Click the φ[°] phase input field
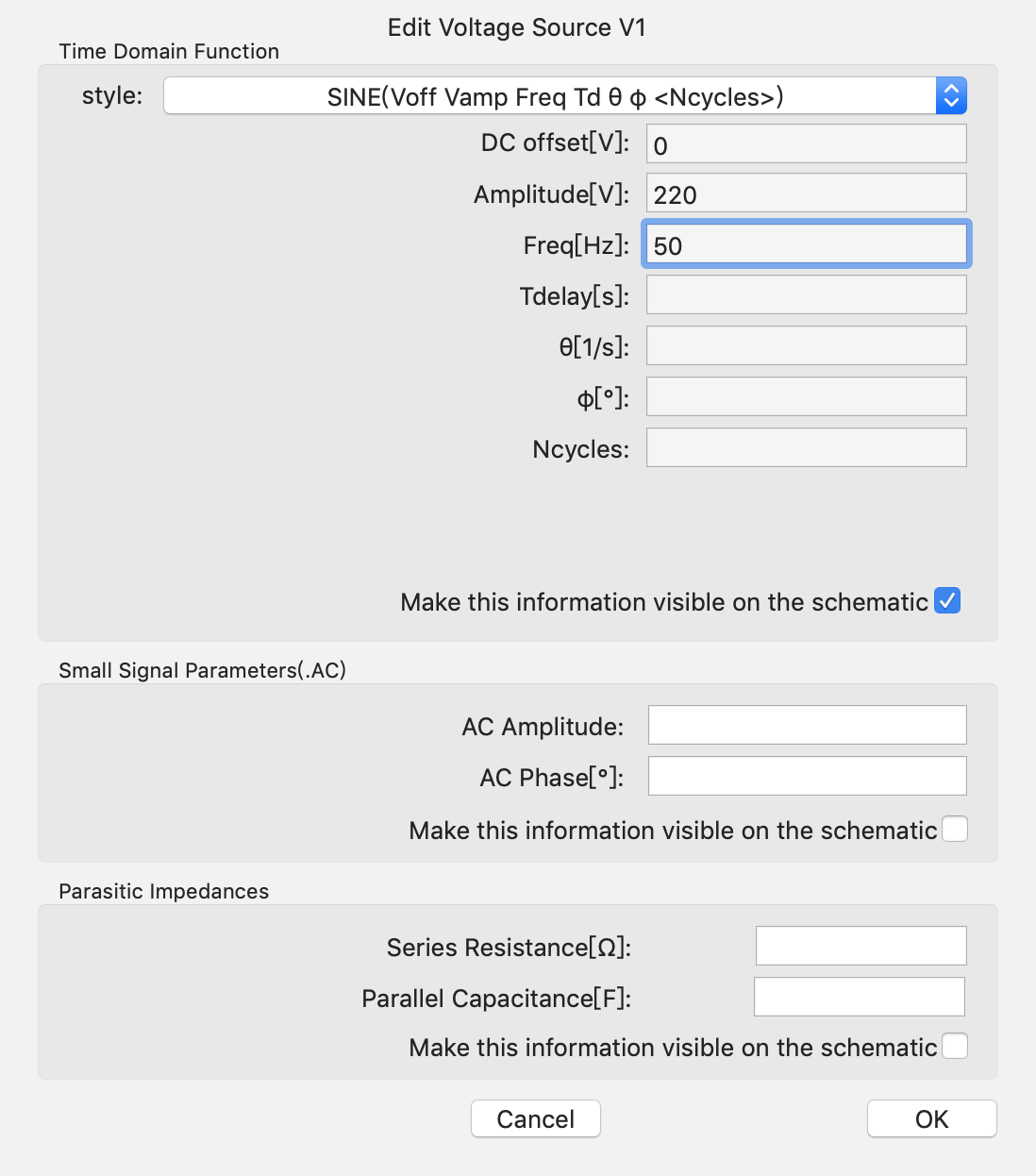Image resolution: width=1036 pixels, height=1176 pixels. [805, 395]
